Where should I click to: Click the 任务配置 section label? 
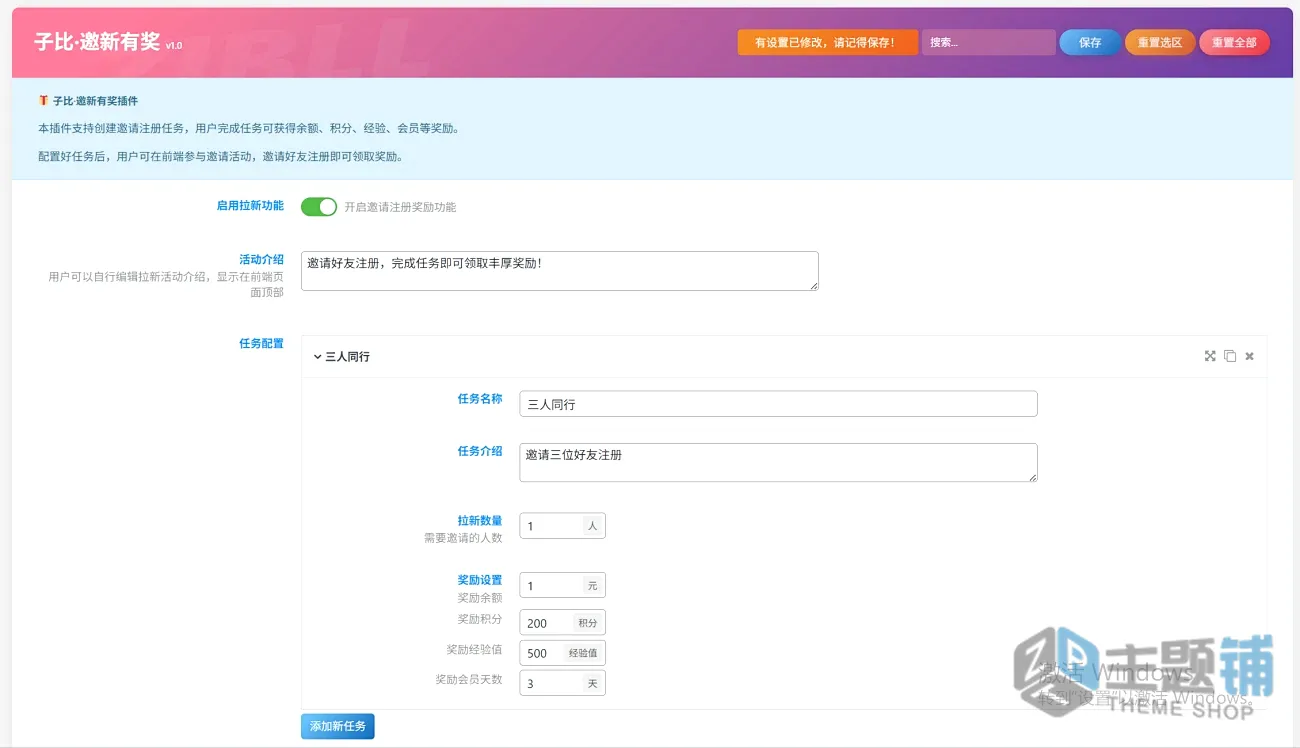coord(261,343)
